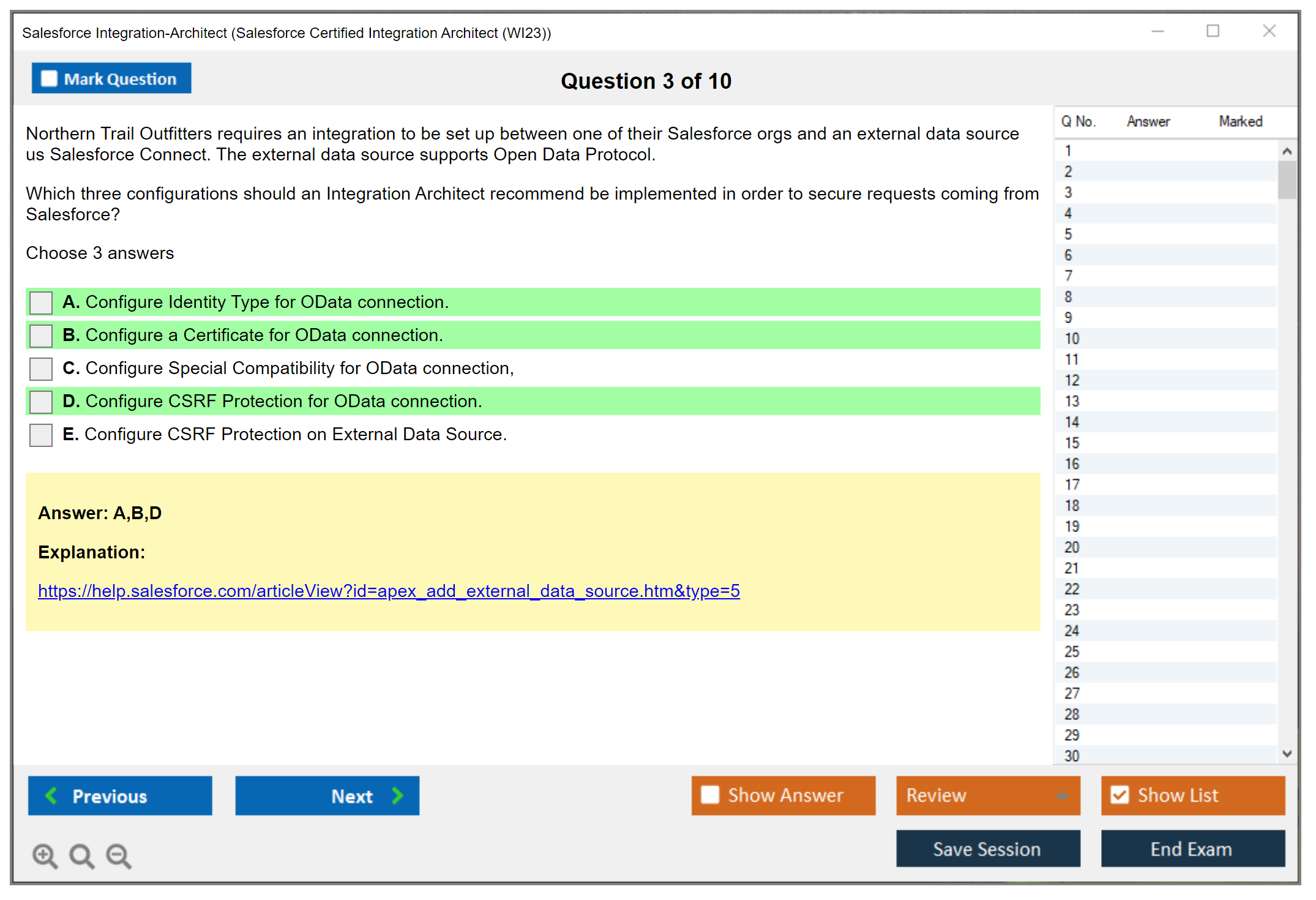Select question 12 in the list
This screenshot has height=900, width=1316.
[1072, 380]
